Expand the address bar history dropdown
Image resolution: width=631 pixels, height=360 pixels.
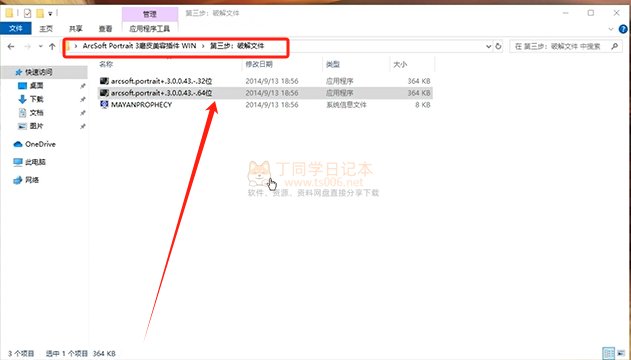click(489, 47)
